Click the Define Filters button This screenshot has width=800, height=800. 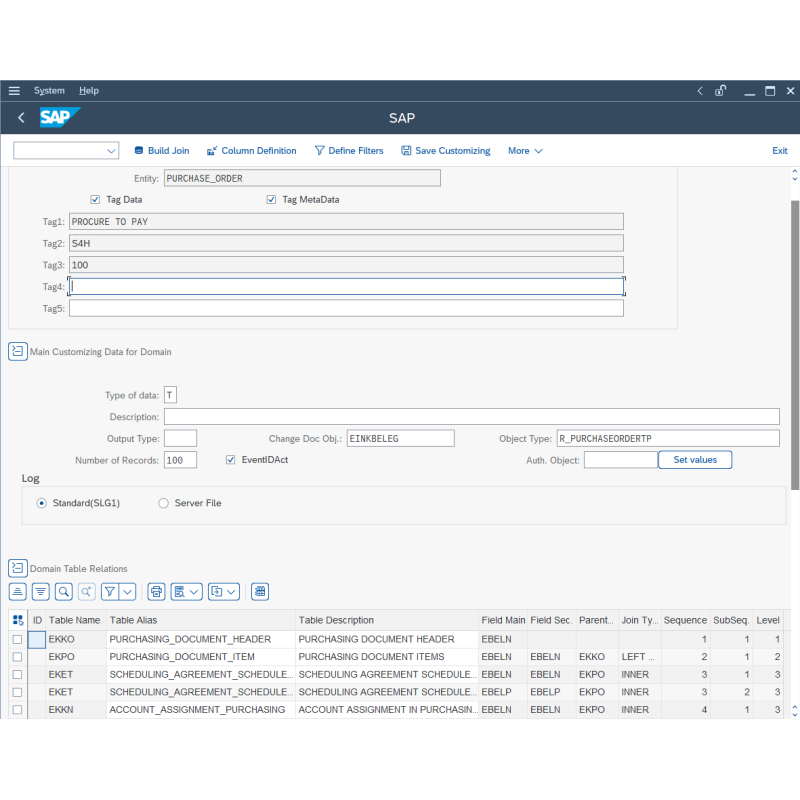(349, 151)
